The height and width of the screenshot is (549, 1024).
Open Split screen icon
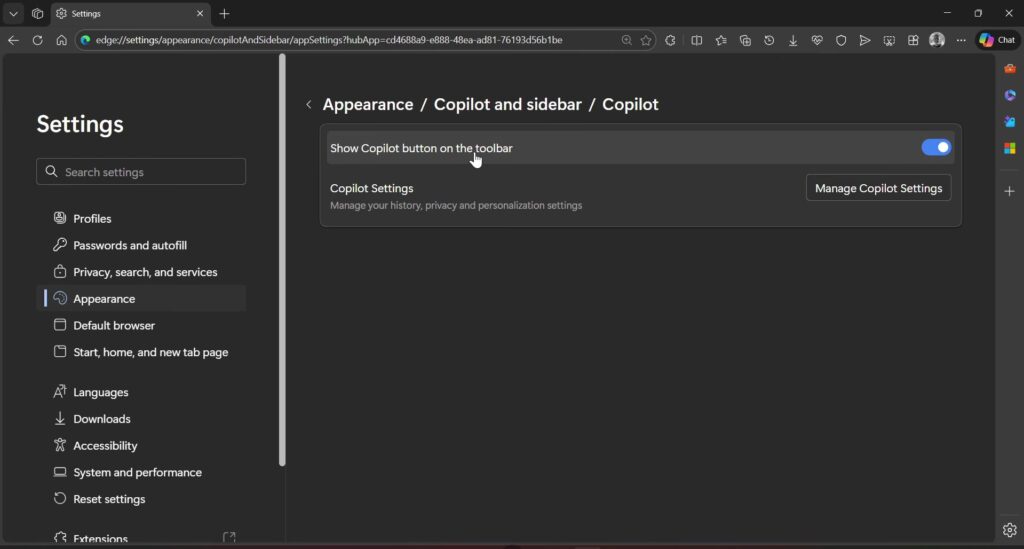coord(697,40)
